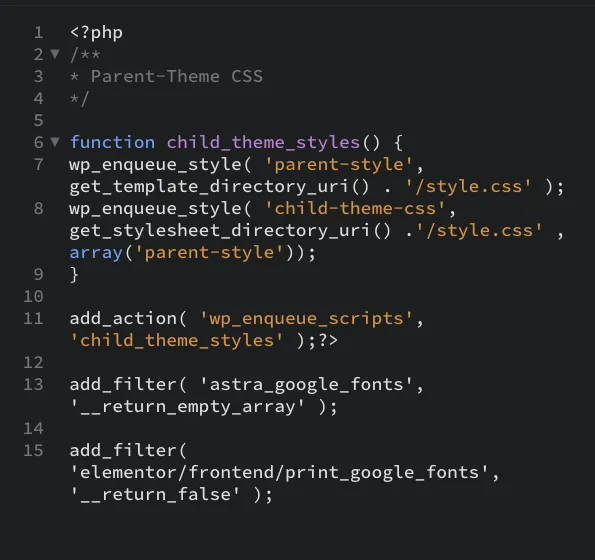Click the 'Parent-Theme CSS' comment text

[176, 77]
